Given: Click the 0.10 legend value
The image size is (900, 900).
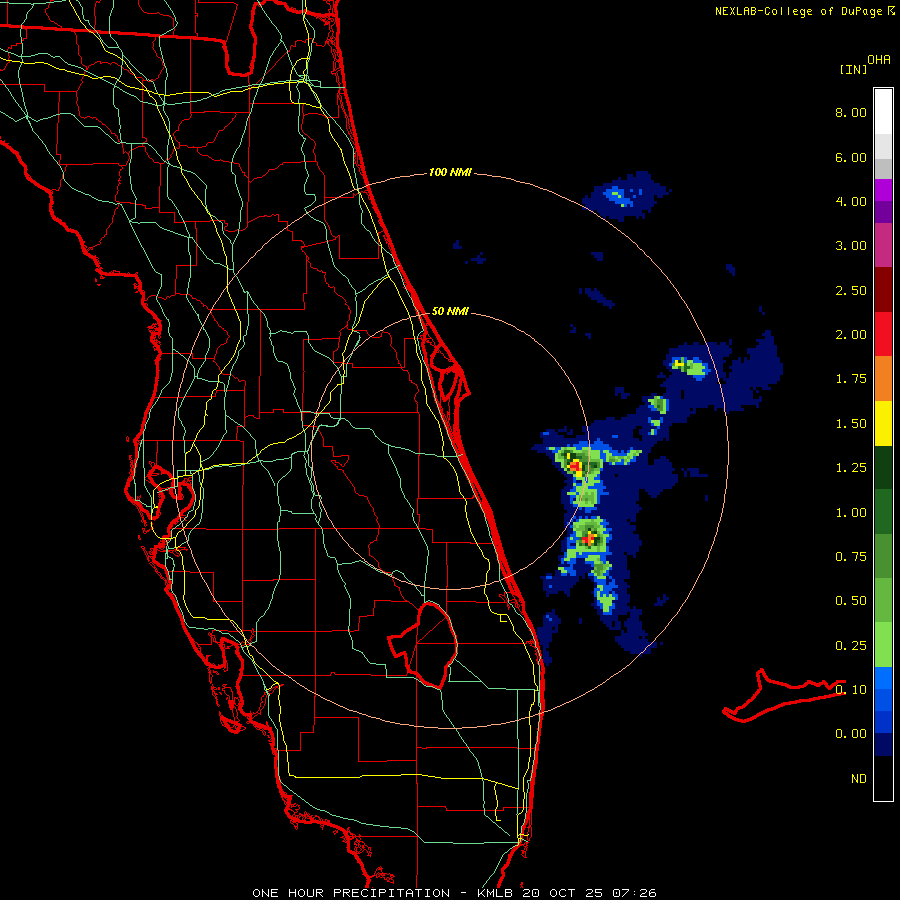Looking at the screenshot, I should 851,690.
